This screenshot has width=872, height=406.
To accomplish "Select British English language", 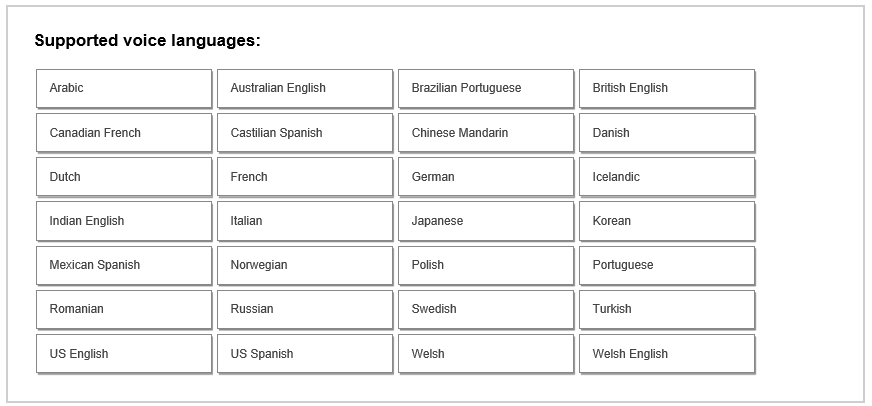I will (x=667, y=88).
